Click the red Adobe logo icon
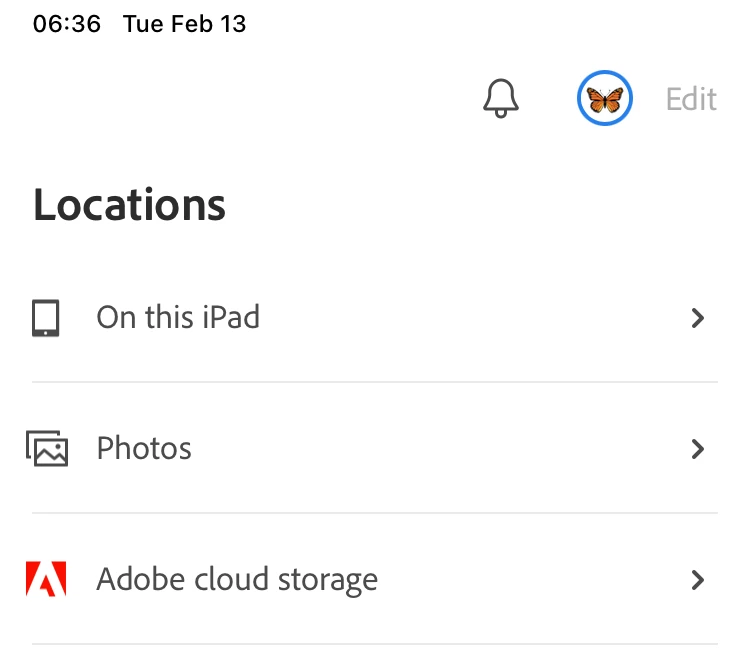The height and width of the screenshot is (671, 750). tap(46, 579)
